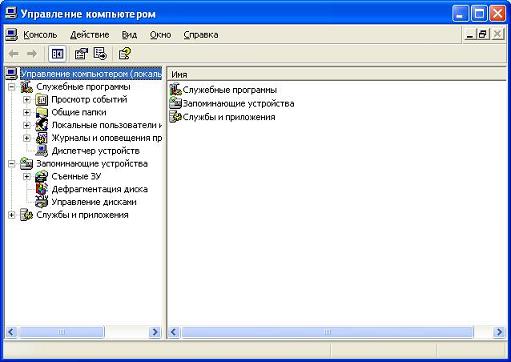The height and width of the screenshot is (362, 511).
Task: Click right pane scrollbar right arrow
Action: (x=499, y=332)
